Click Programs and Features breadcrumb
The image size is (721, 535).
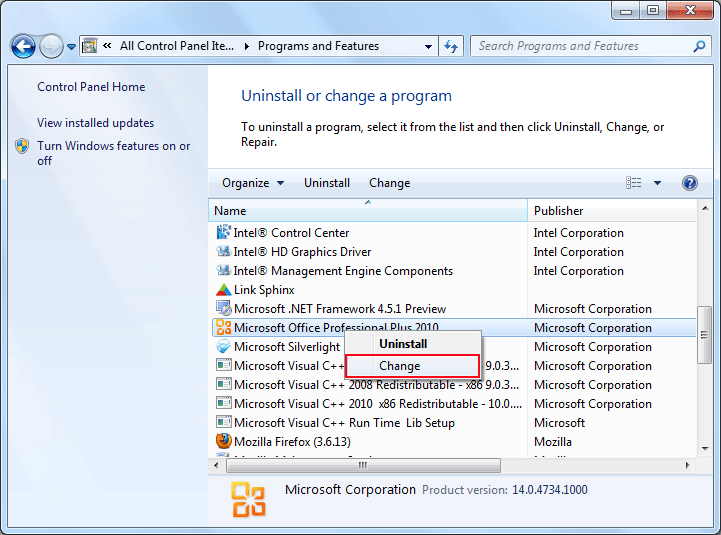click(x=318, y=46)
